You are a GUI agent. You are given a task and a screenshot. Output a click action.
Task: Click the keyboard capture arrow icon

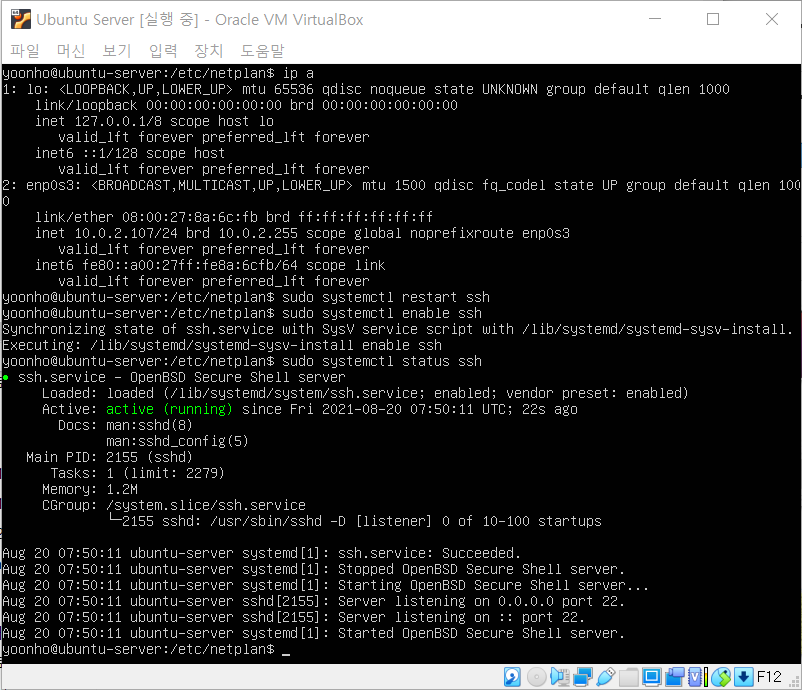tap(744, 677)
